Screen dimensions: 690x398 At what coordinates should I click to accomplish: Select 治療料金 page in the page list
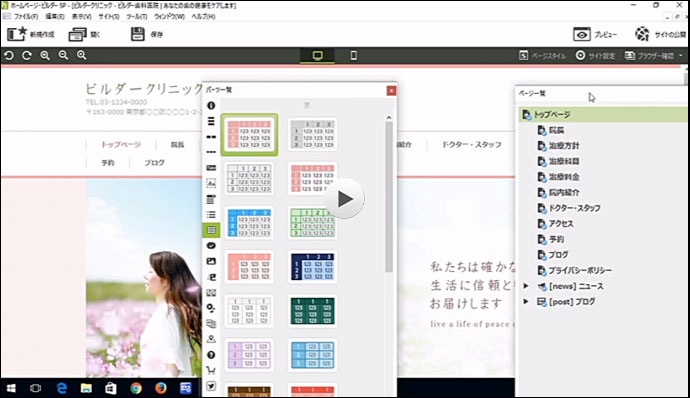564,177
